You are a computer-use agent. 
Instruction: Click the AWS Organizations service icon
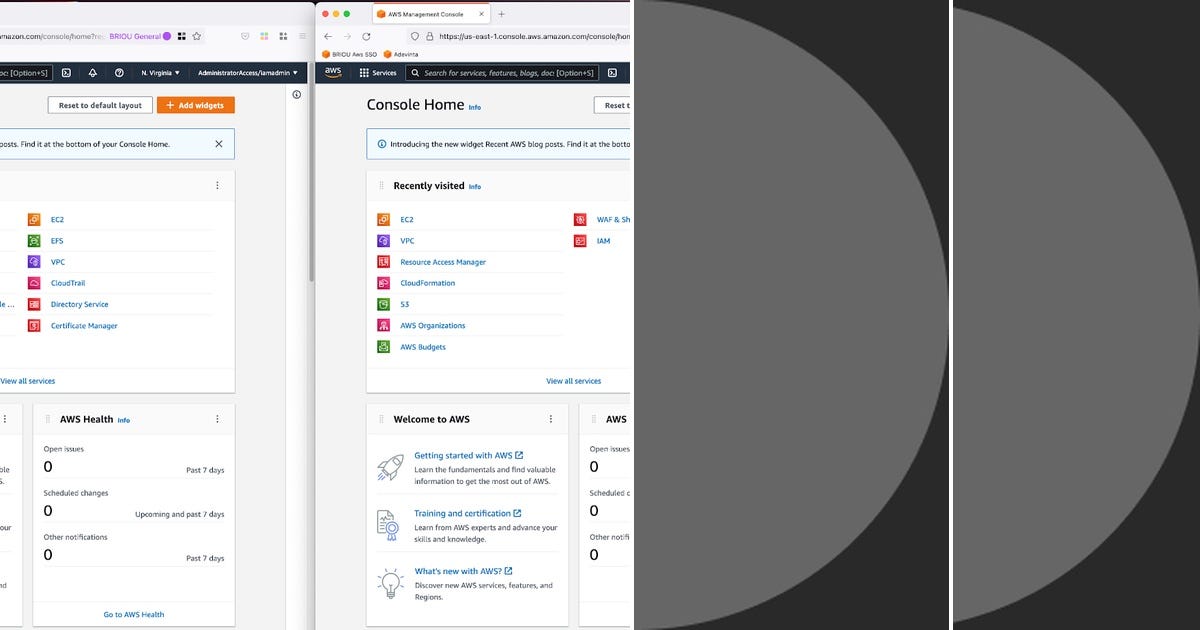pos(383,325)
